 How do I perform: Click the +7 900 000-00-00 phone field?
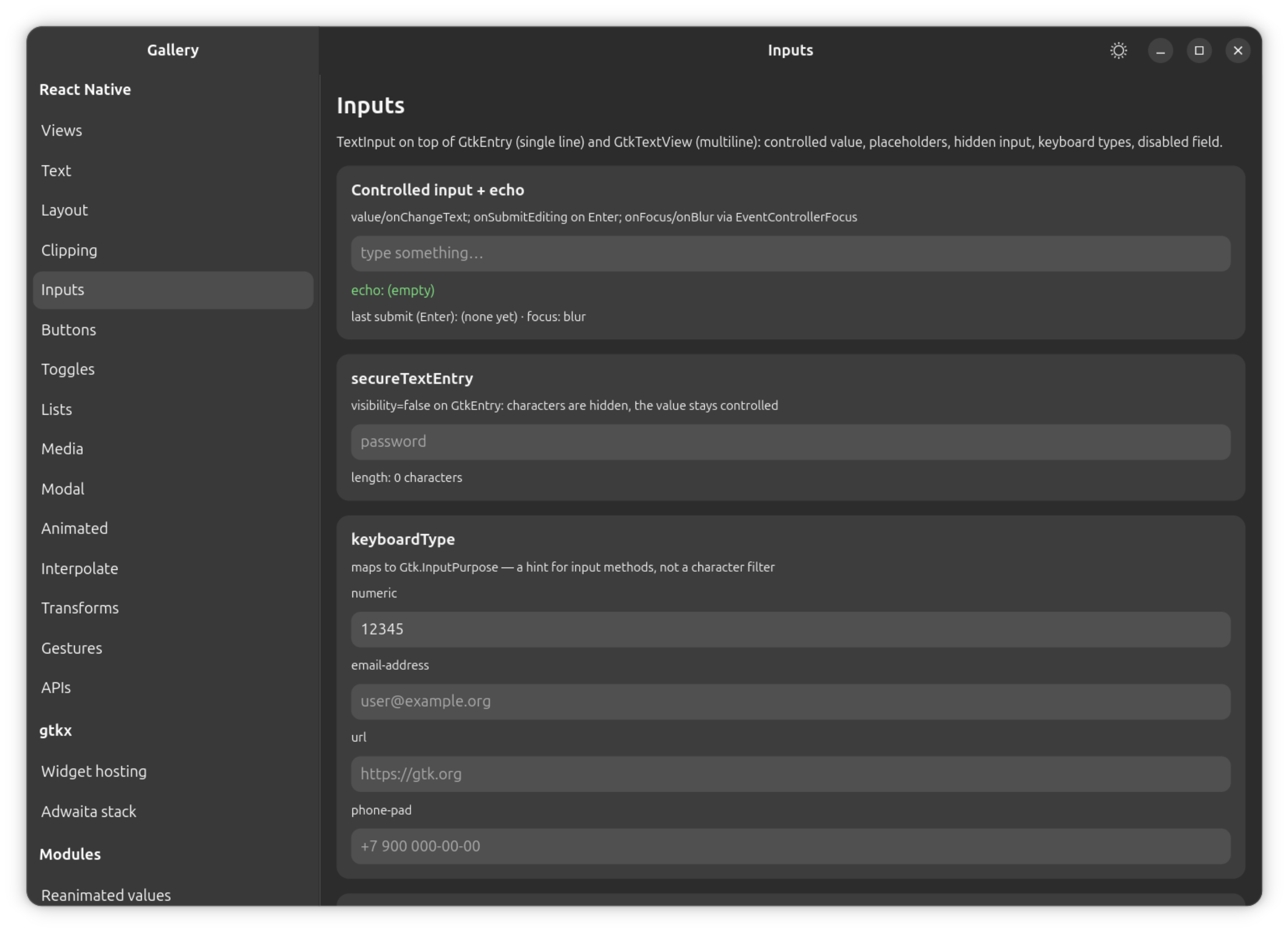(791, 846)
